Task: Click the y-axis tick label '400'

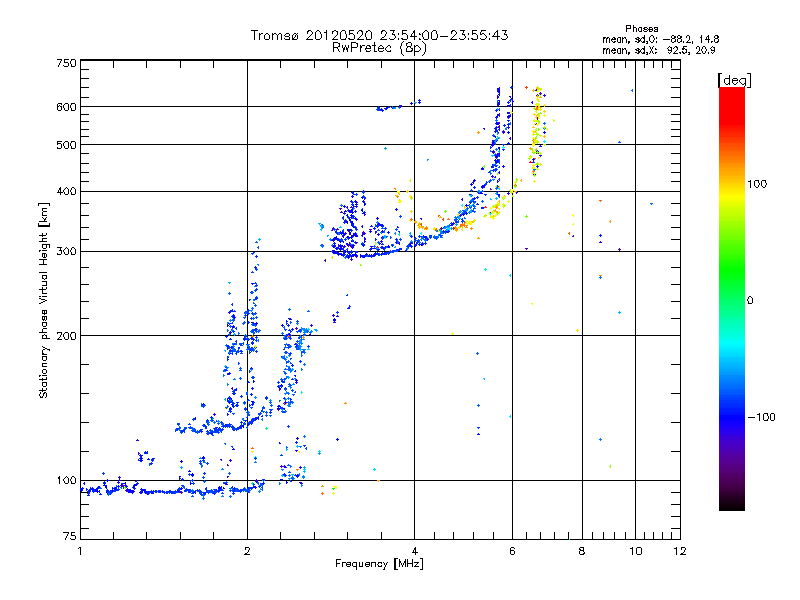Action: tap(66, 191)
